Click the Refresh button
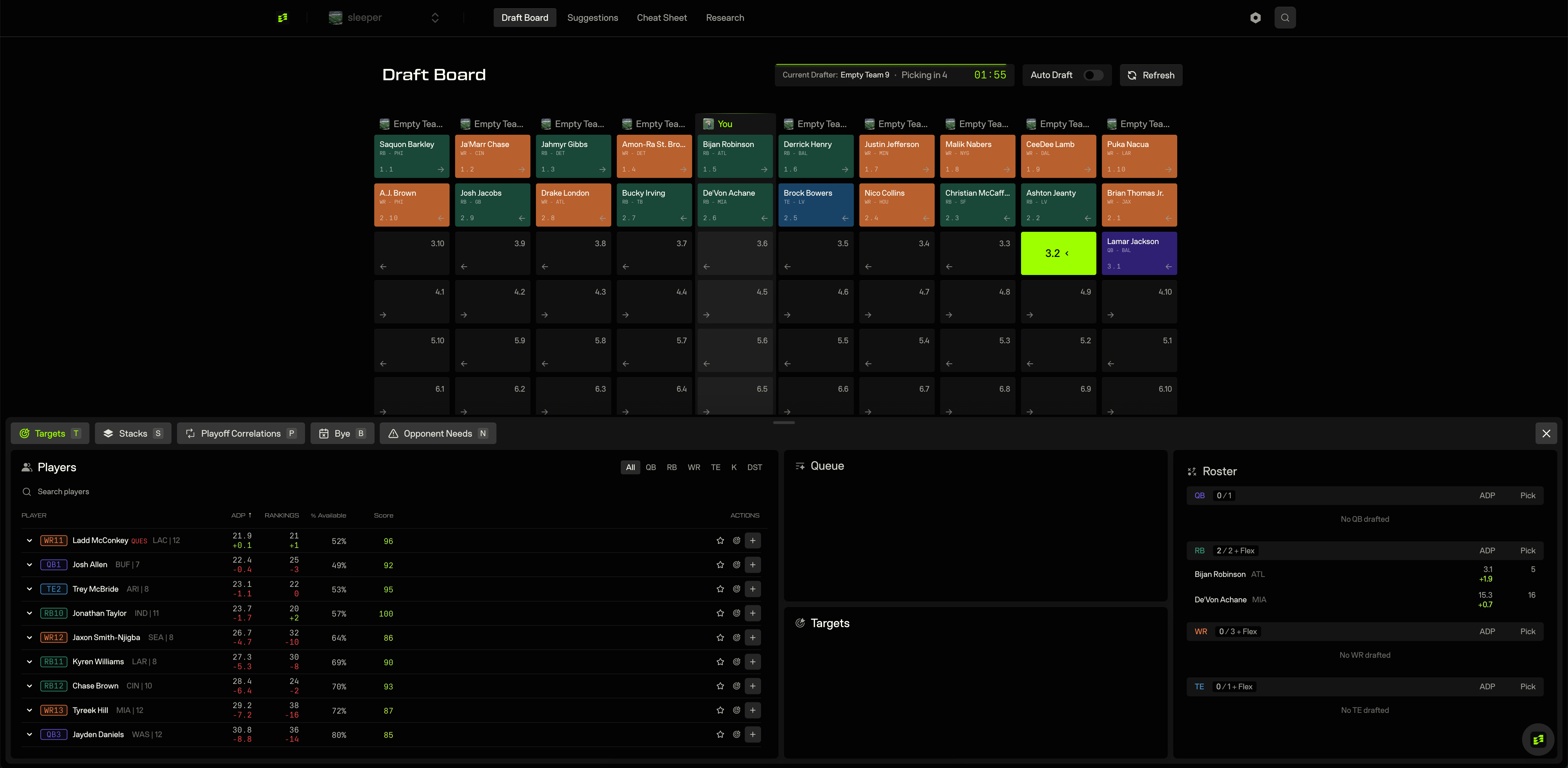 pos(1151,75)
